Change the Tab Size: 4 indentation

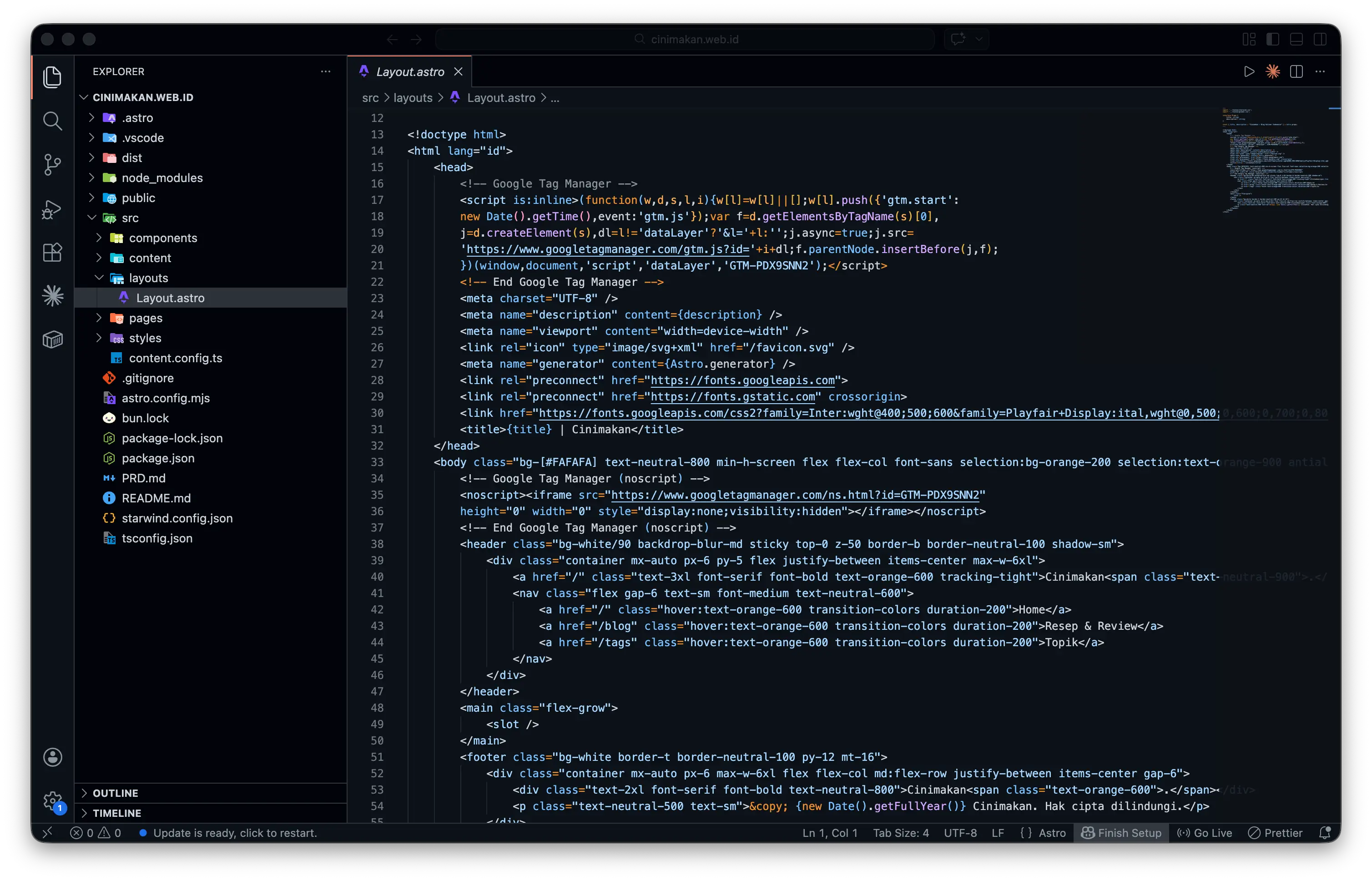coord(901,832)
